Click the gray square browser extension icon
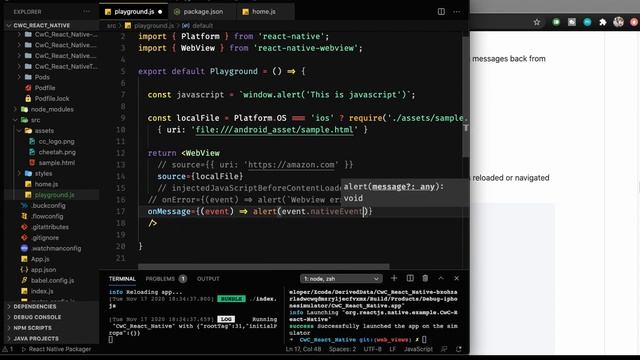The height and width of the screenshot is (360, 640). point(571,22)
